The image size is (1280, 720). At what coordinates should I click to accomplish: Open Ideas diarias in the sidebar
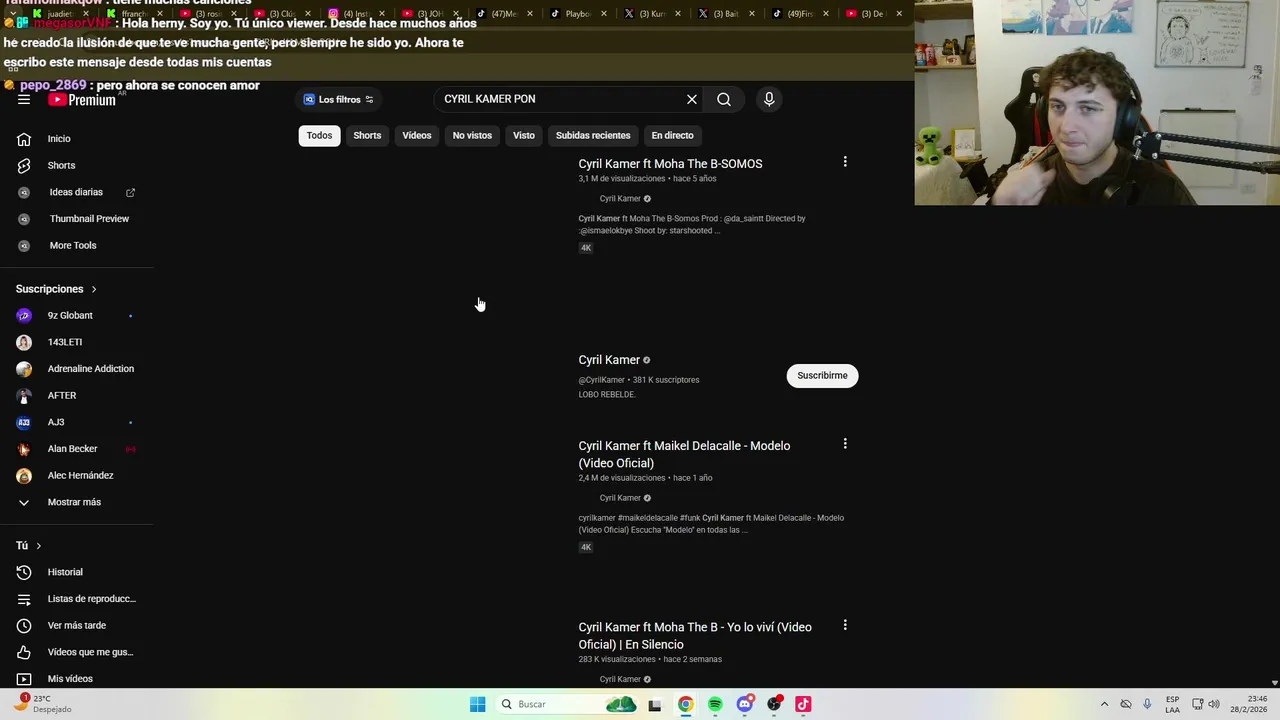coord(76,192)
